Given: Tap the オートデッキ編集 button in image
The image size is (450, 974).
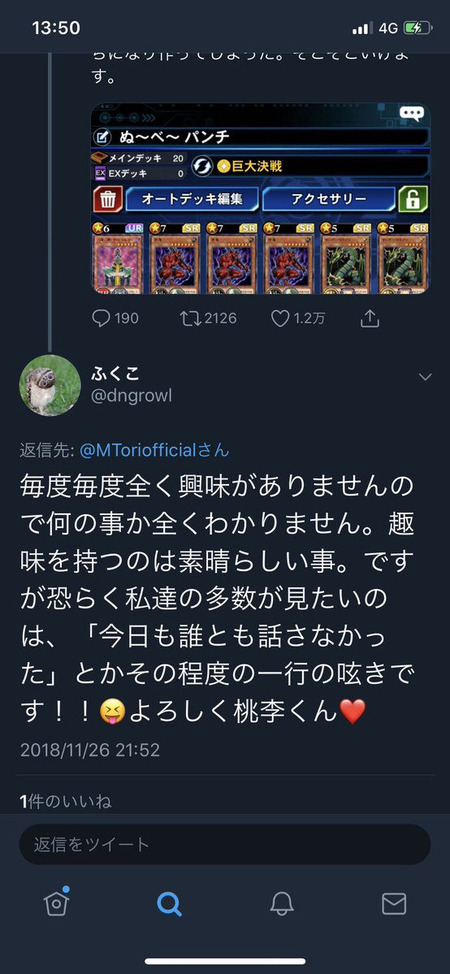Looking at the screenshot, I should 192,199.
